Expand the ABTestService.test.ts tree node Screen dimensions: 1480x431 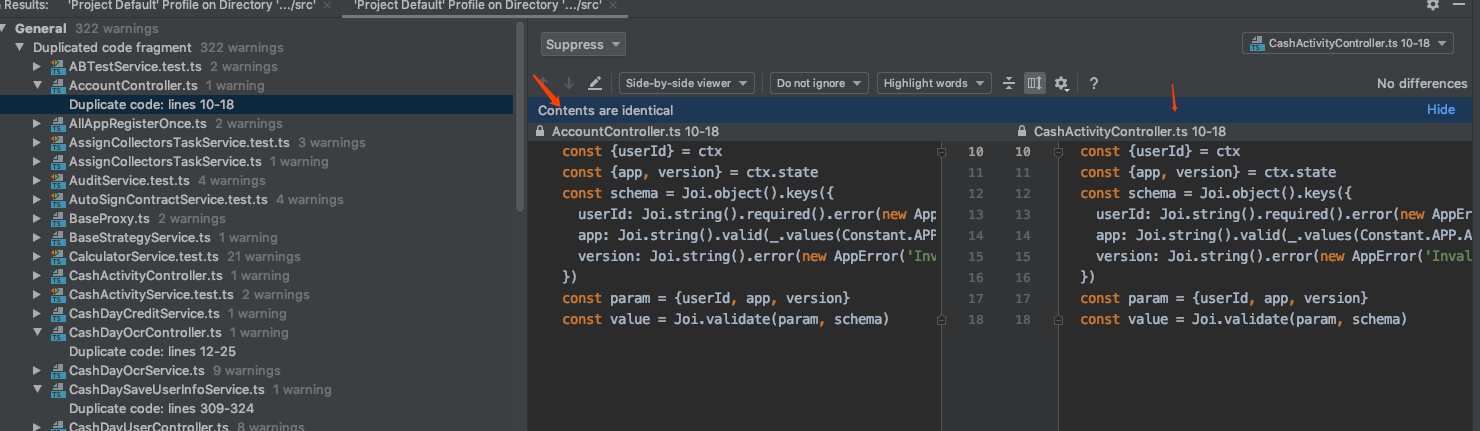[x=38, y=67]
